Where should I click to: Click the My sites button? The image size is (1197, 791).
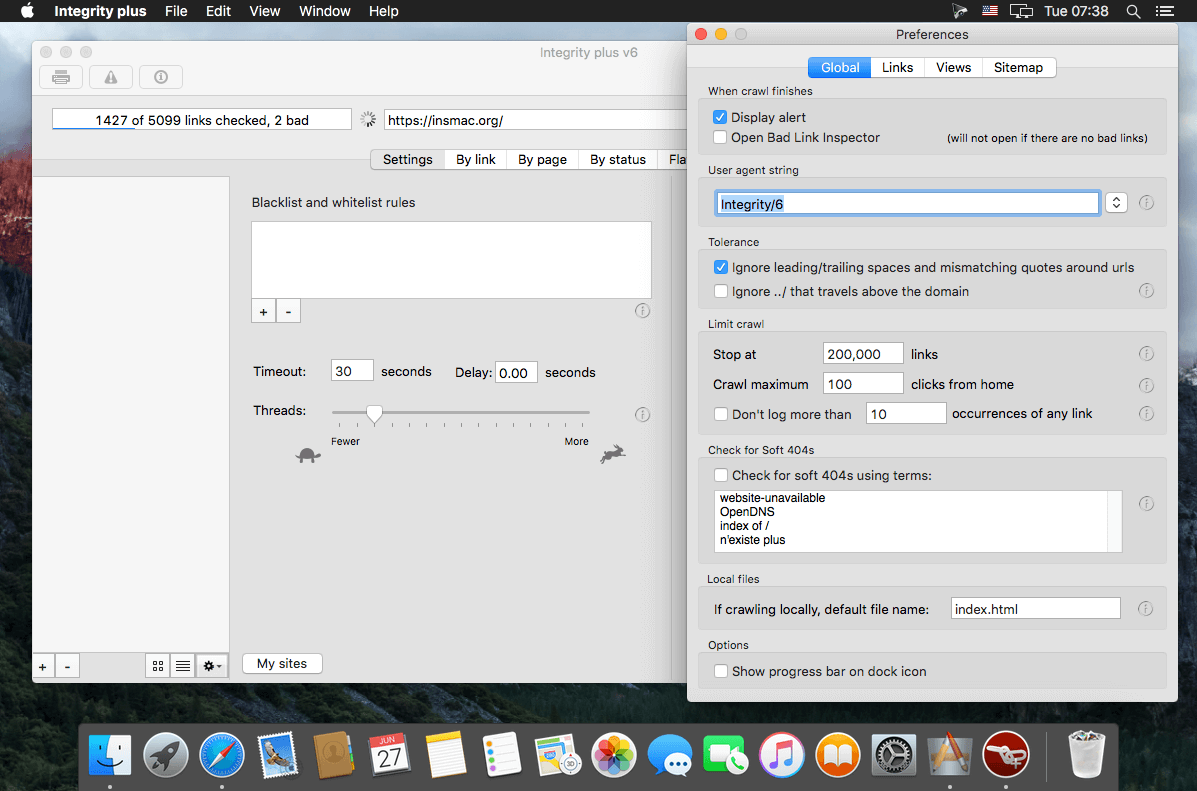pyautogui.click(x=282, y=663)
